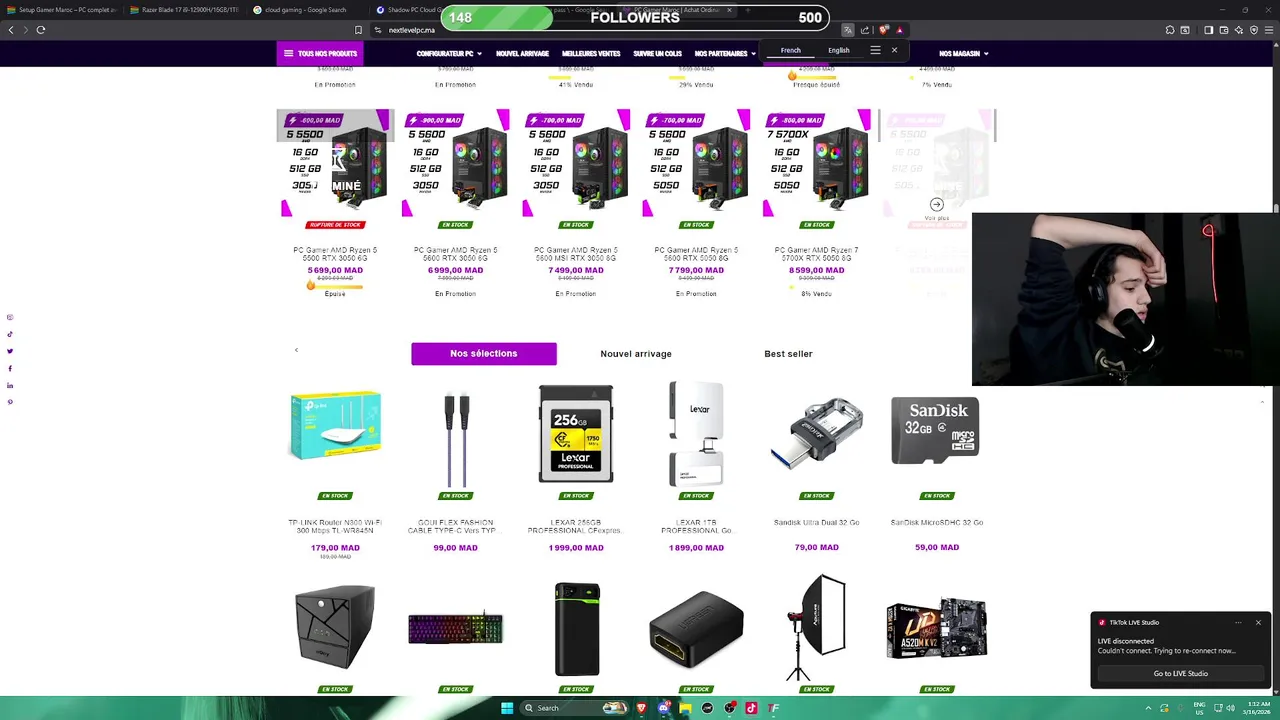
Task: Open the browser main hamburger menu
Action: tap(1268, 30)
